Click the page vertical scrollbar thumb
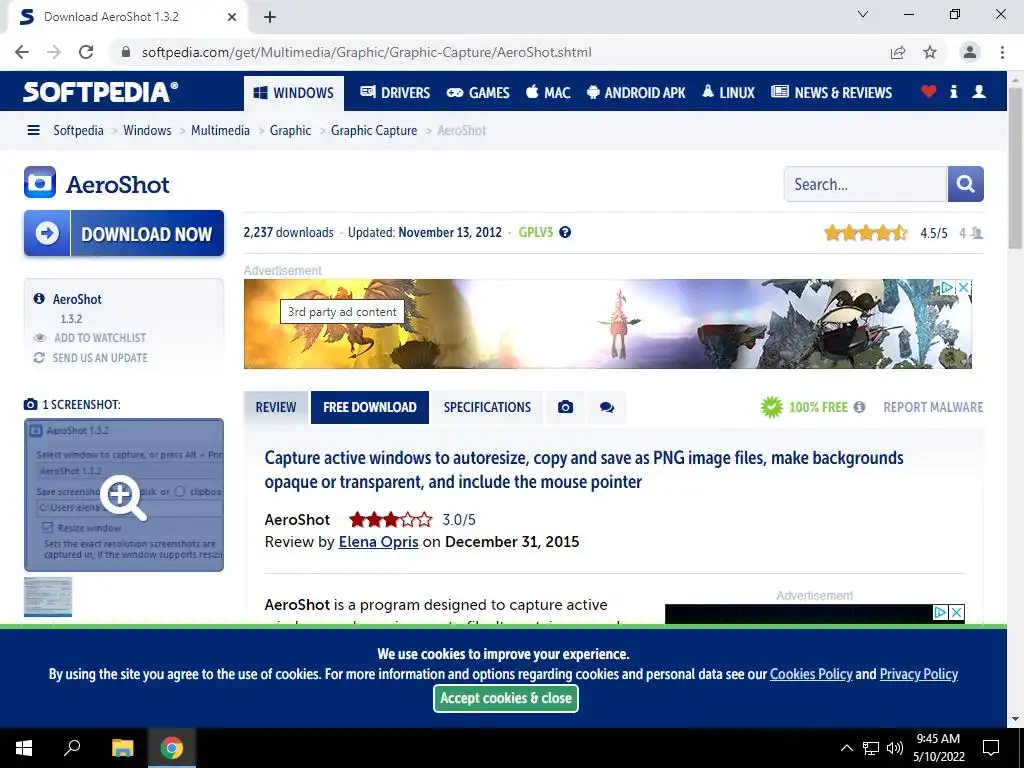Viewport: 1024px width, 768px height. click(x=1015, y=167)
